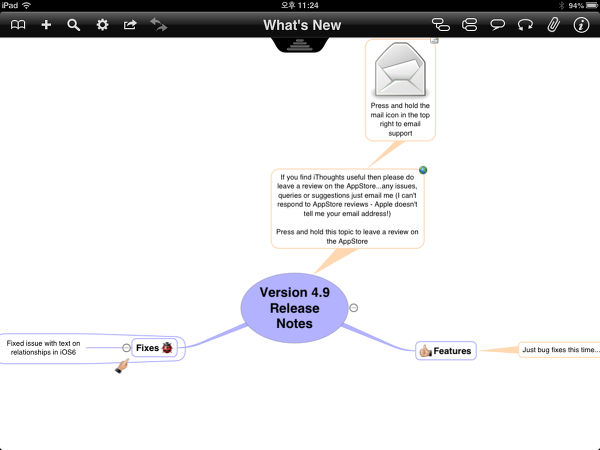600x450 pixels.
Task: Tap the pointing hand icon below Fixes
Action: point(122,366)
